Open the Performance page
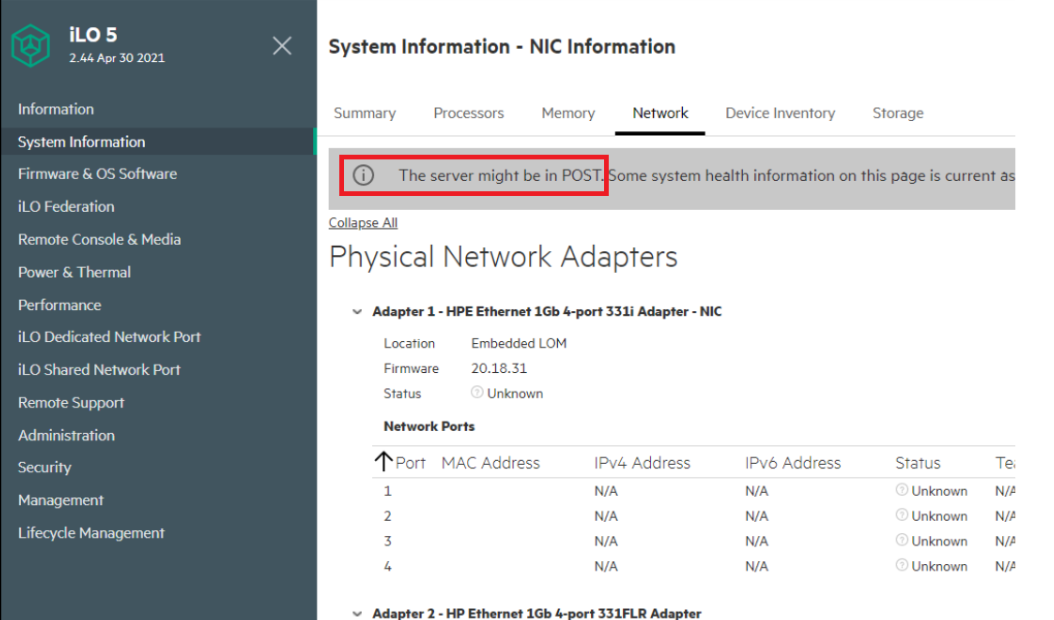Viewport: 1054px width, 620px height. [x=60, y=305]
